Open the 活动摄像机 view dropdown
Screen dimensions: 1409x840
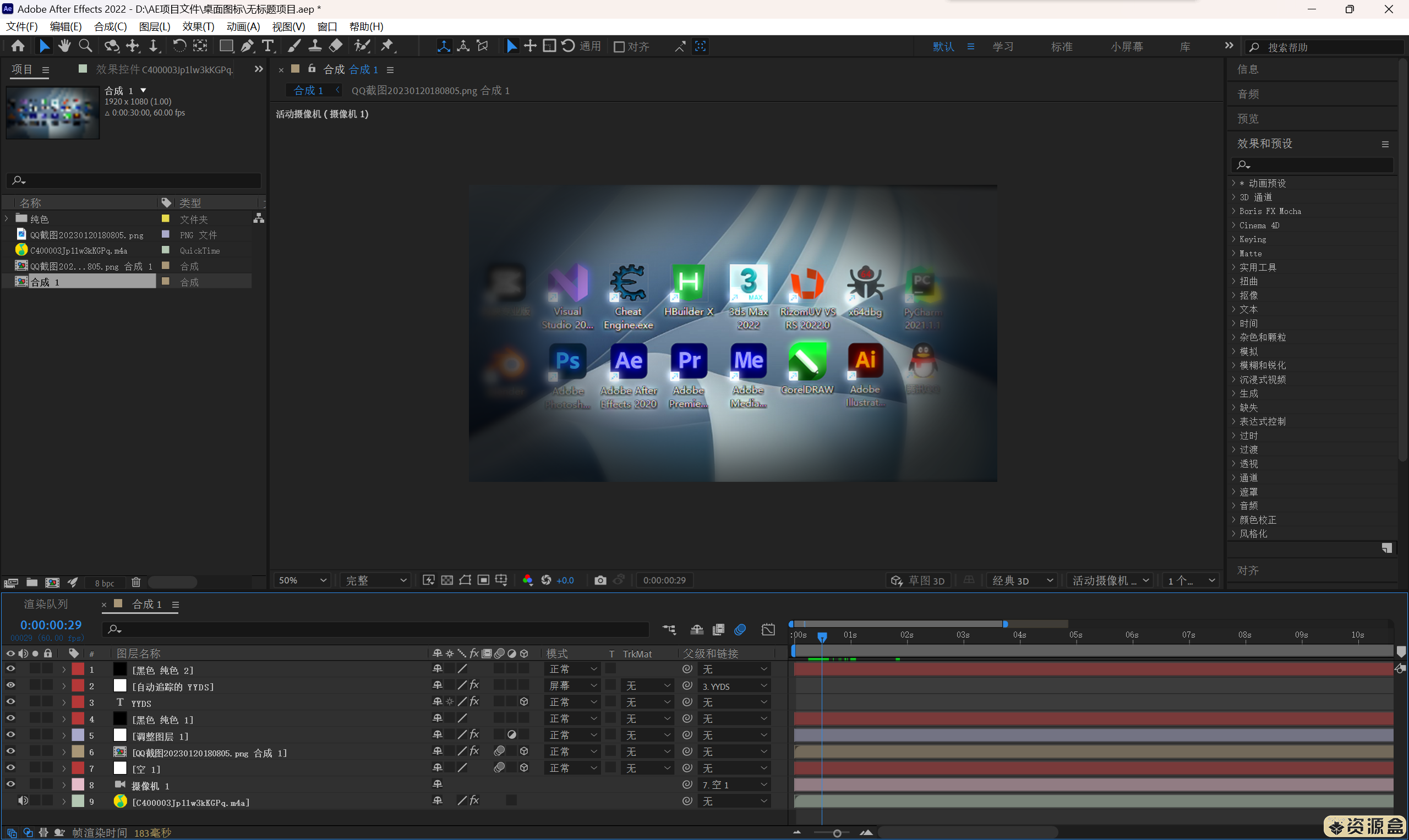[1111, 581]
